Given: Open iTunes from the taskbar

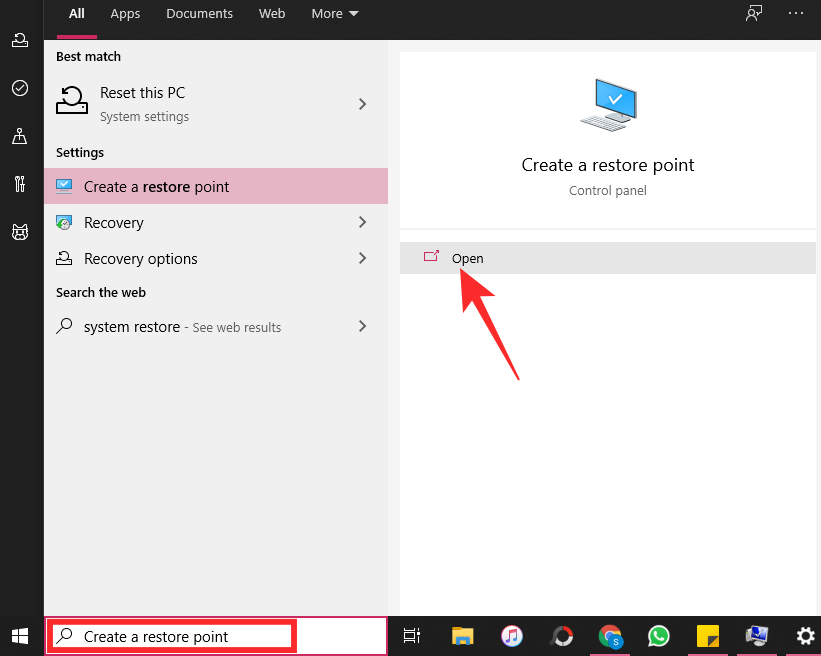Looking at the screenshot, I should point(511,636).
